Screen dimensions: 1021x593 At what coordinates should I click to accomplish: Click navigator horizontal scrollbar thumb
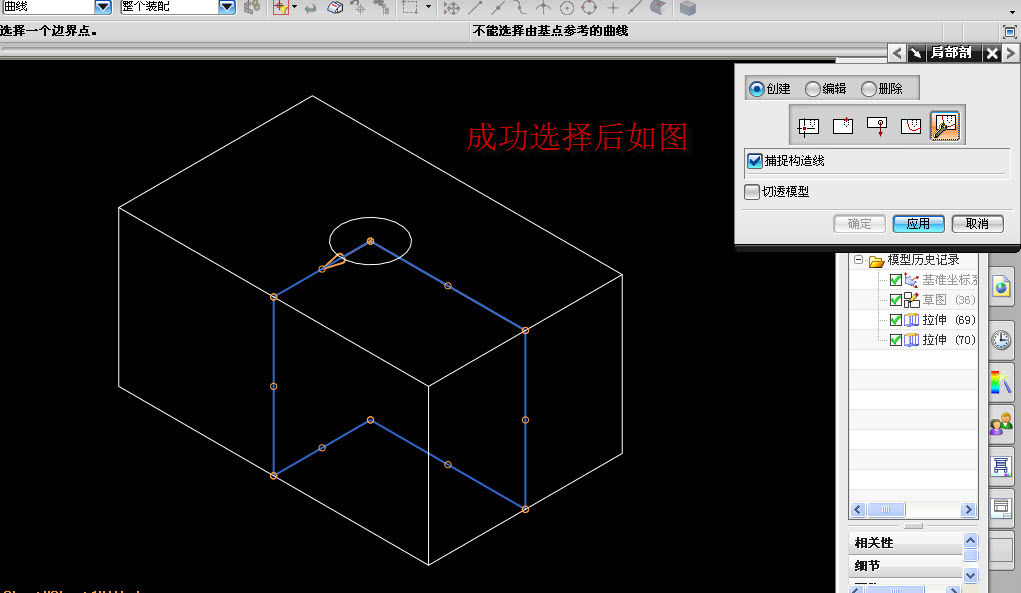886,509
